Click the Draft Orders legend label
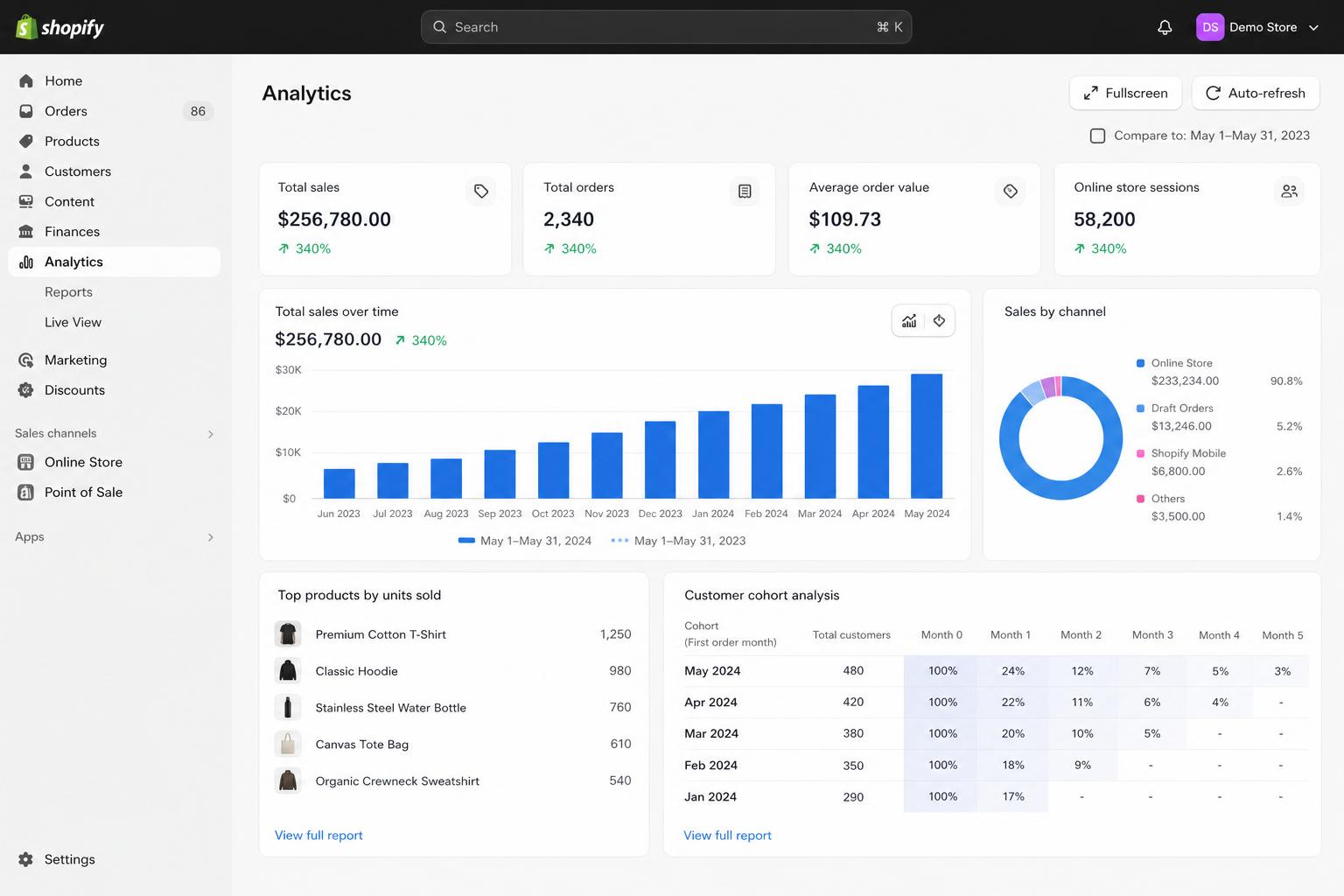 tap(1182, 409)
